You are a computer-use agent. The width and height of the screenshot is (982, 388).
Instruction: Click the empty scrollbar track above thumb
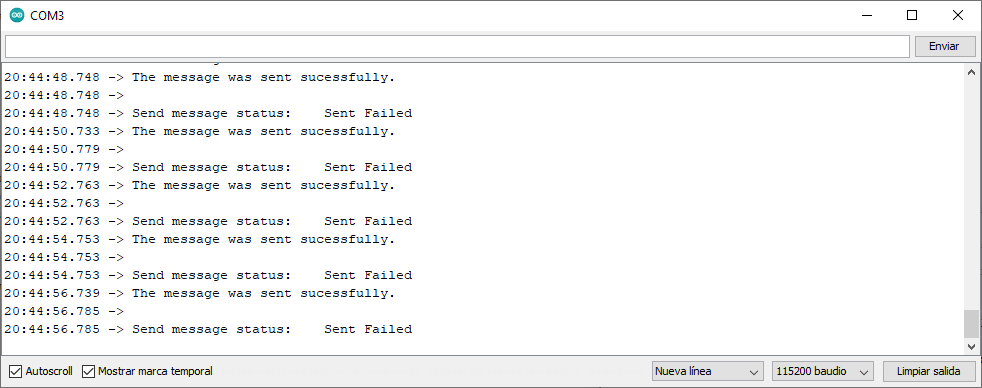click(x=971, y=194)
